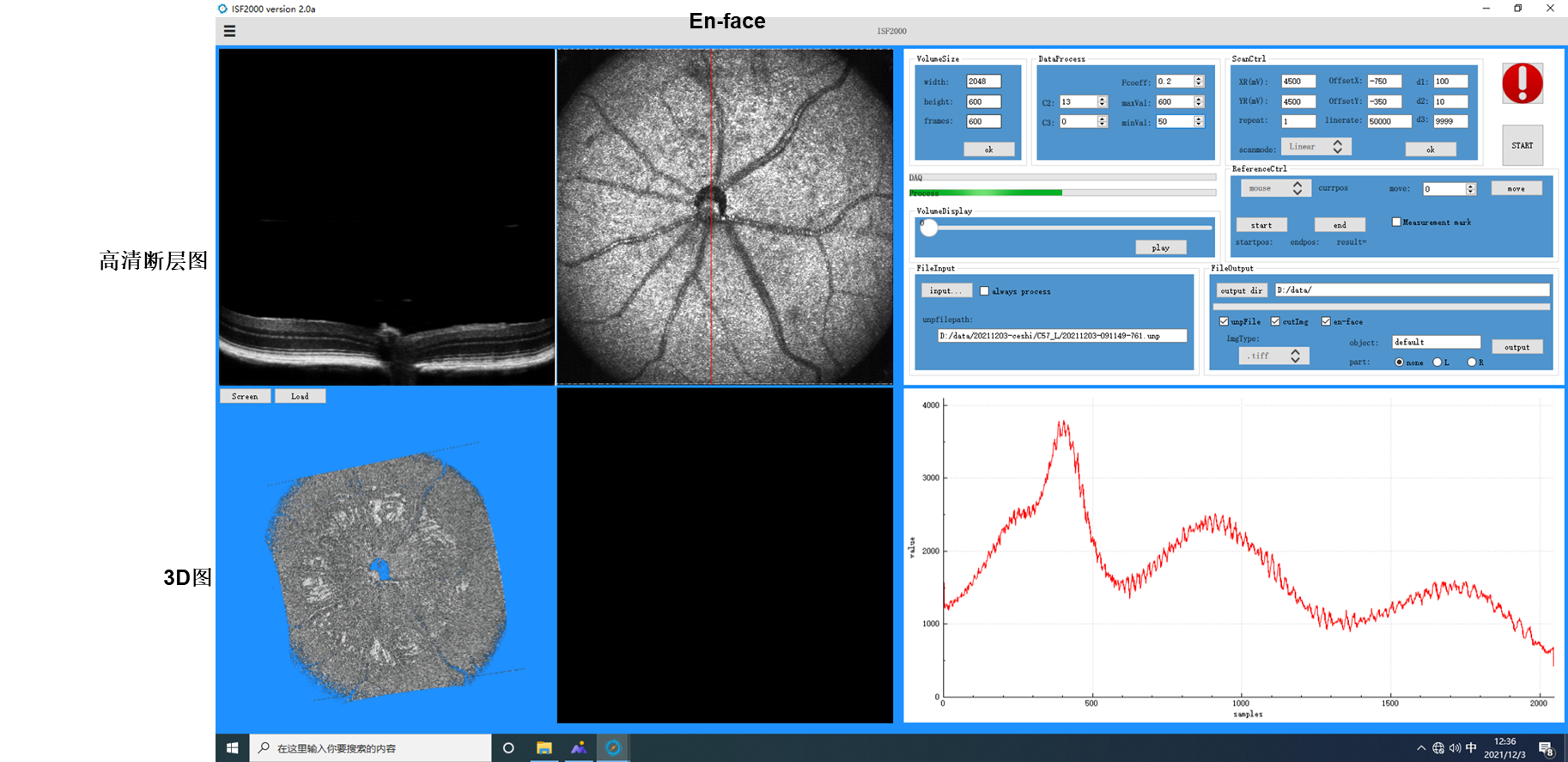Uncheck the en-face checkbox
The height and width of the screenshot is (762, 1568).
coord(1326,321)
